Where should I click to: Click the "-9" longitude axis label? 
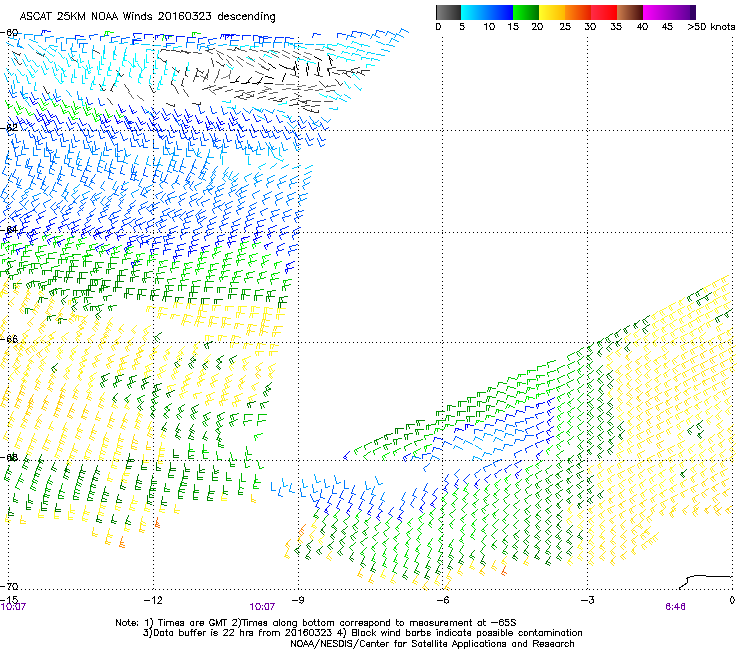297,600
